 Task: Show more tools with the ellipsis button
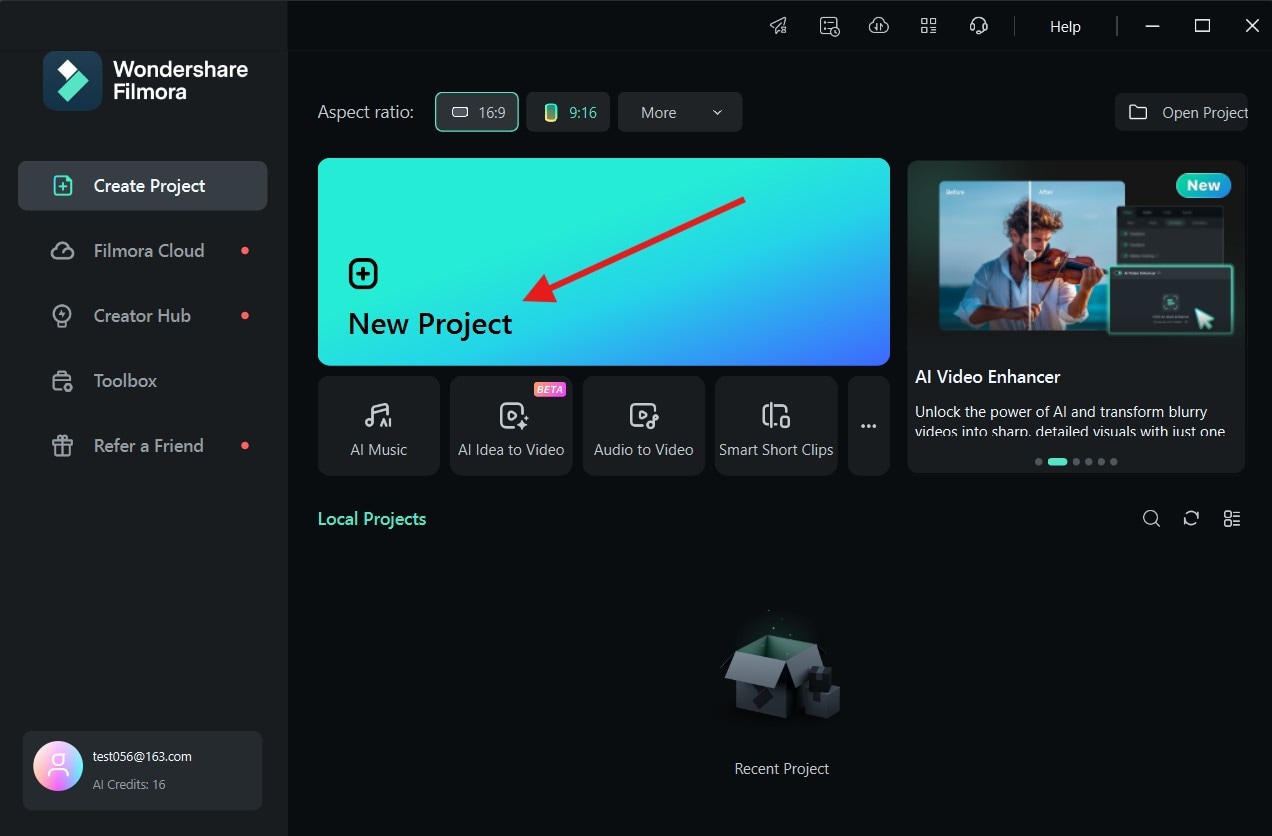pos(869,426)
